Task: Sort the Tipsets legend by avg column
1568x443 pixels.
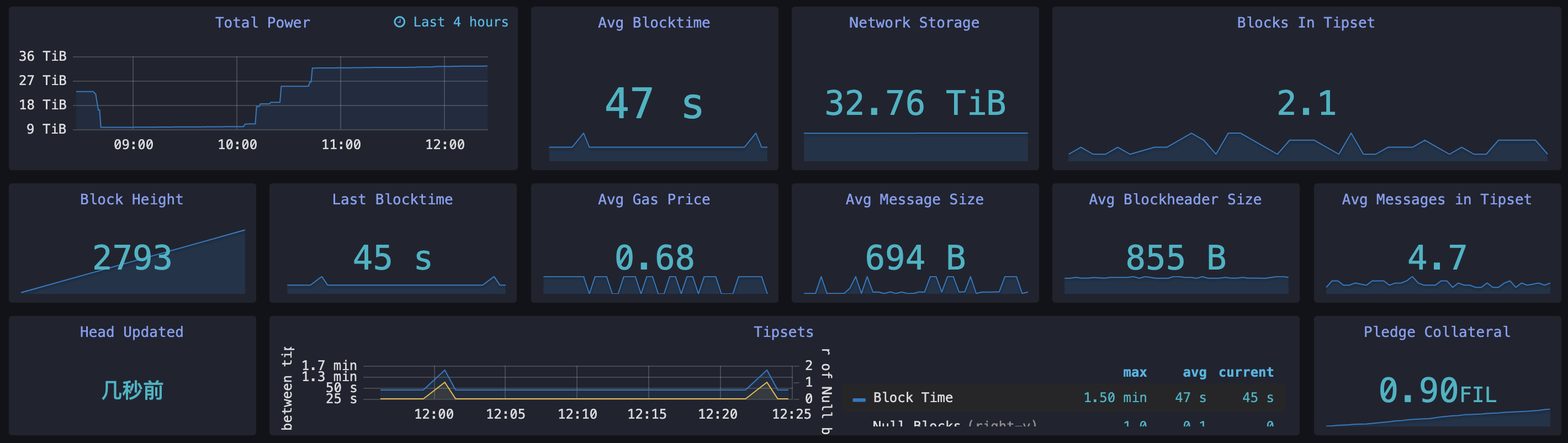Action: 1194,372
